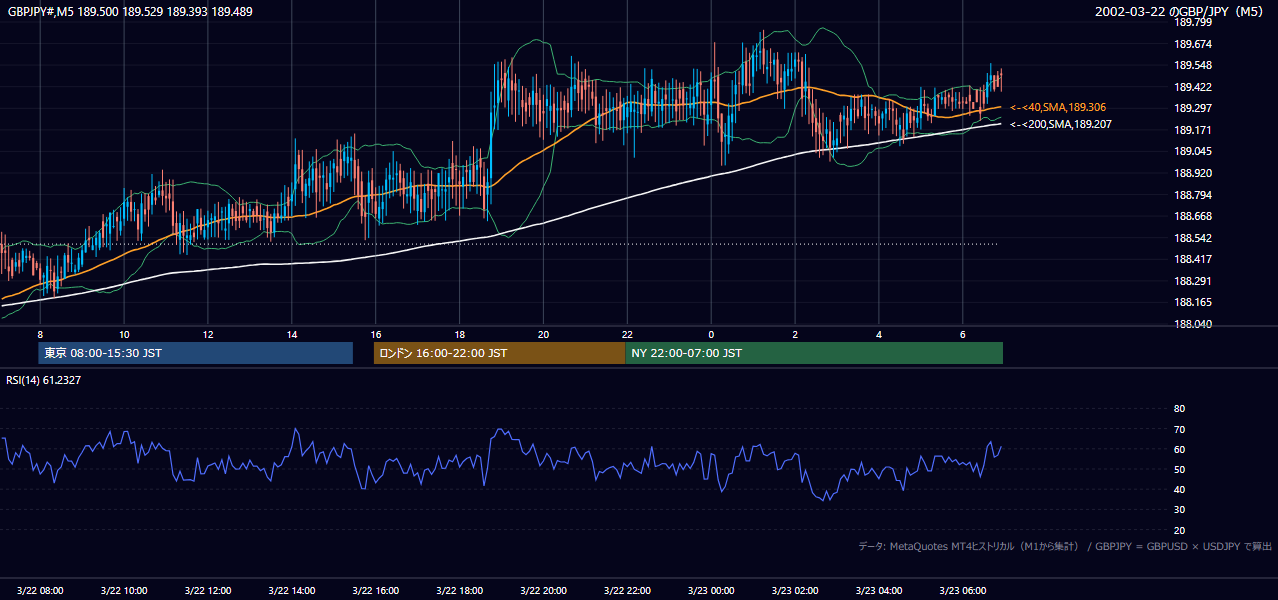
Task: Click the hour 6 tick under price chart
Action: pos(963,334)
